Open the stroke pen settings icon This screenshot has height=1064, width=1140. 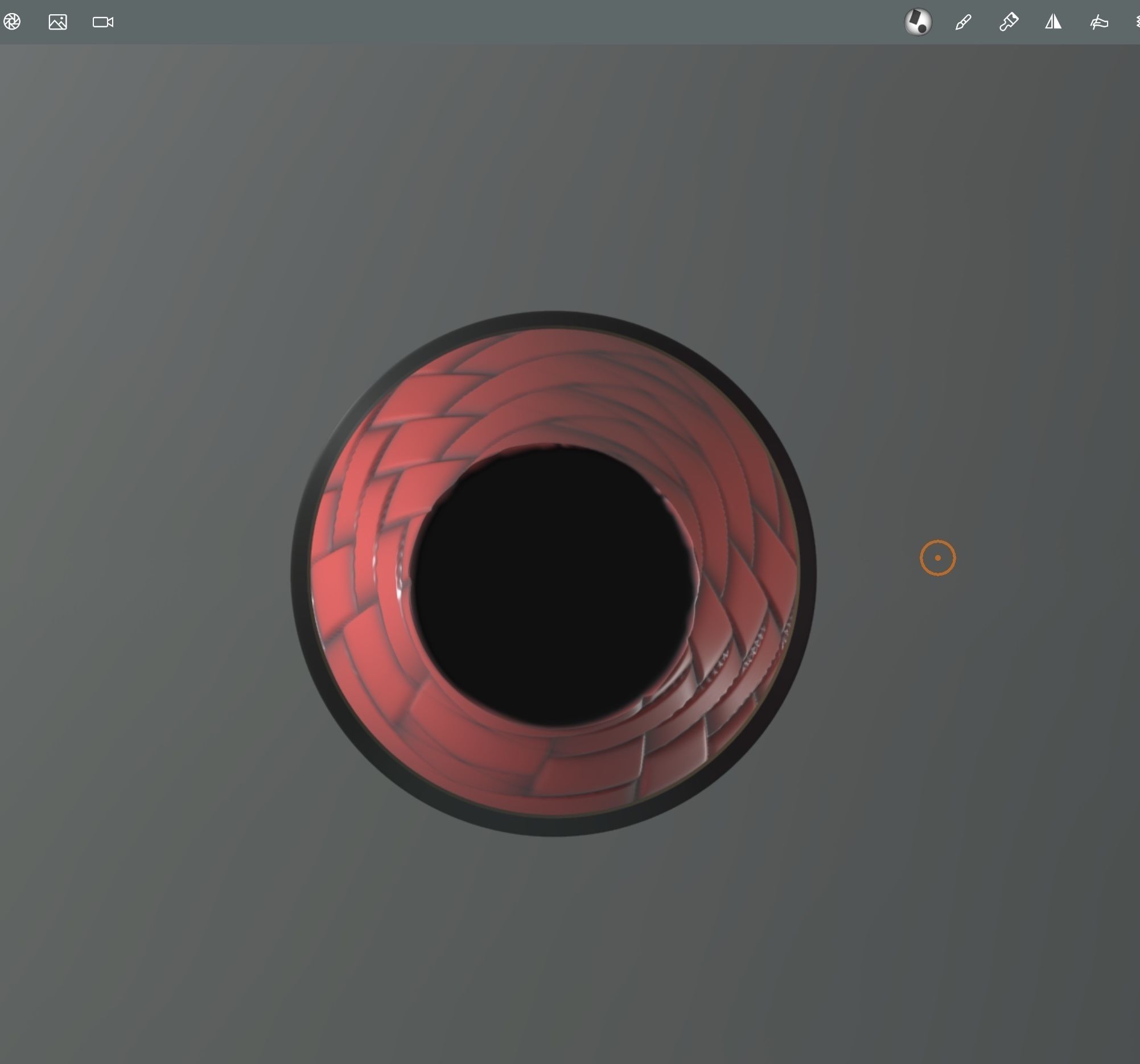click(x=964, y=22)
